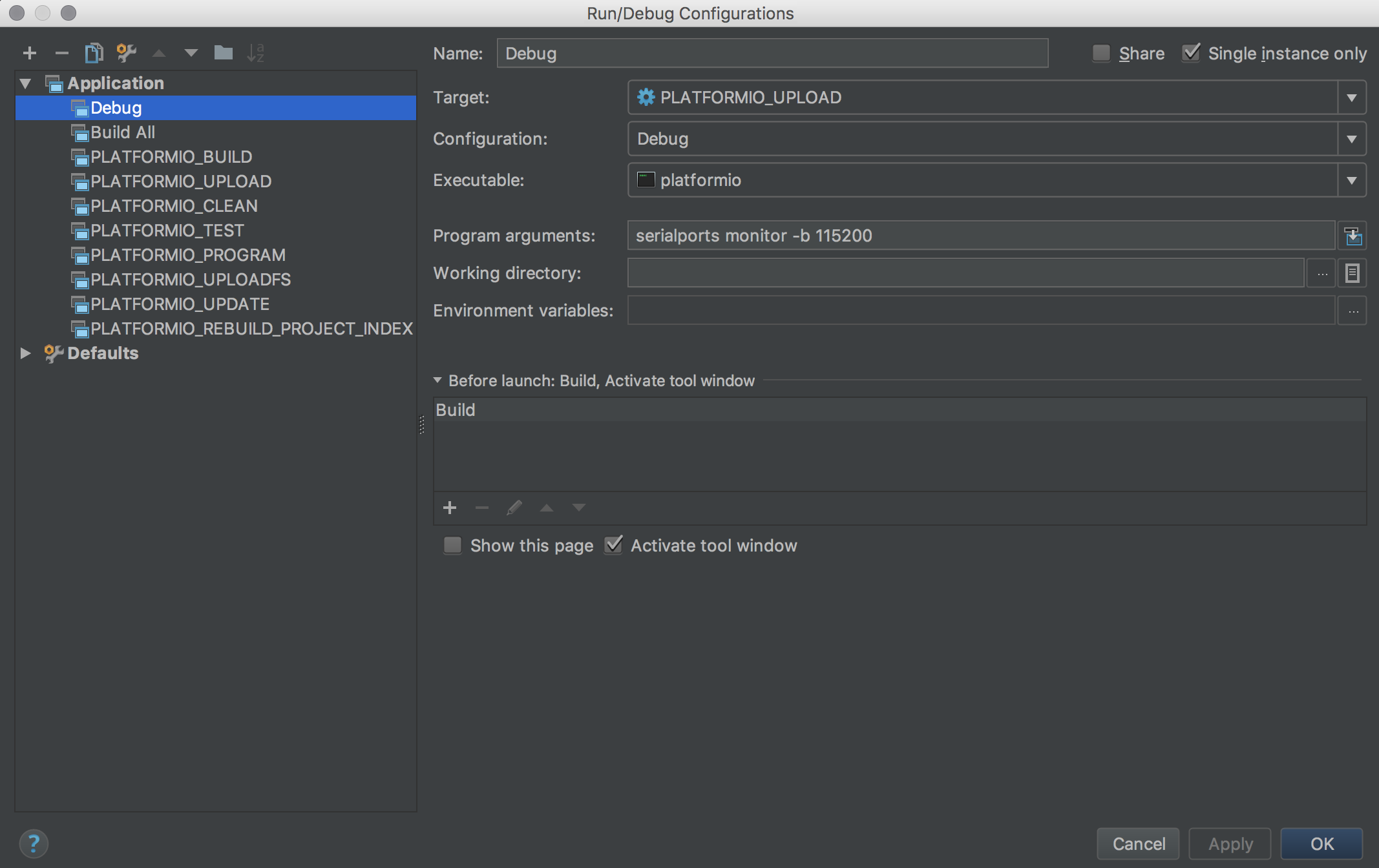Remove the selected Debug configuration
This screenshot has height=868, width=1379.
coord(61,53)
